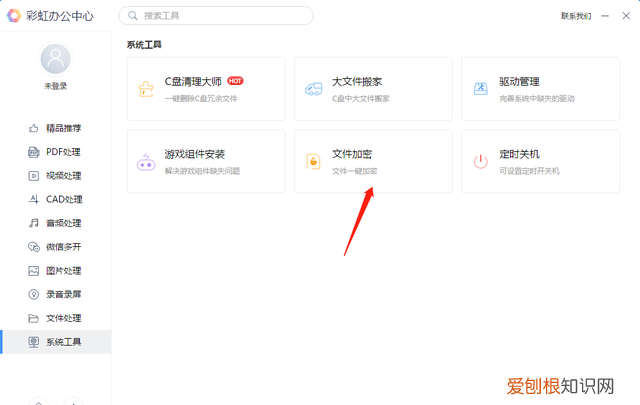
Task: Click the PDF icon in the sidebar
Action: pos(33,152)
